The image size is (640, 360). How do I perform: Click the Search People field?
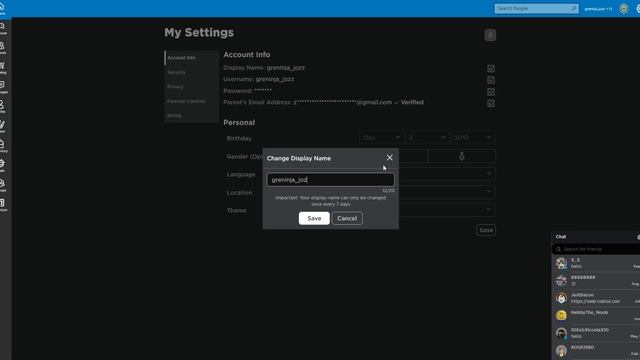pyautogui.click(x=536, y=9)
